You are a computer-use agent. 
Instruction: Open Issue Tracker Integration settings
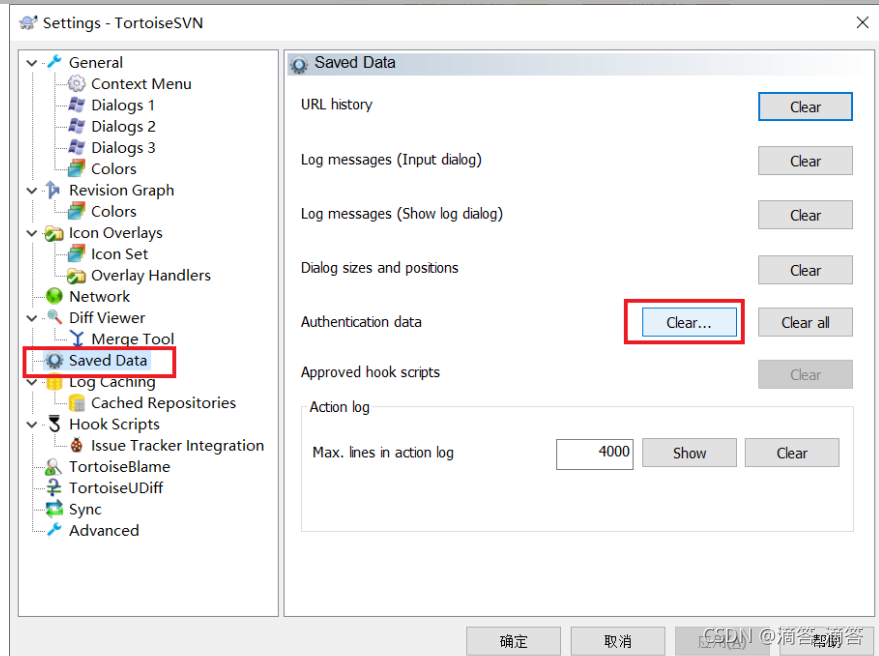(x=177, y=445)
